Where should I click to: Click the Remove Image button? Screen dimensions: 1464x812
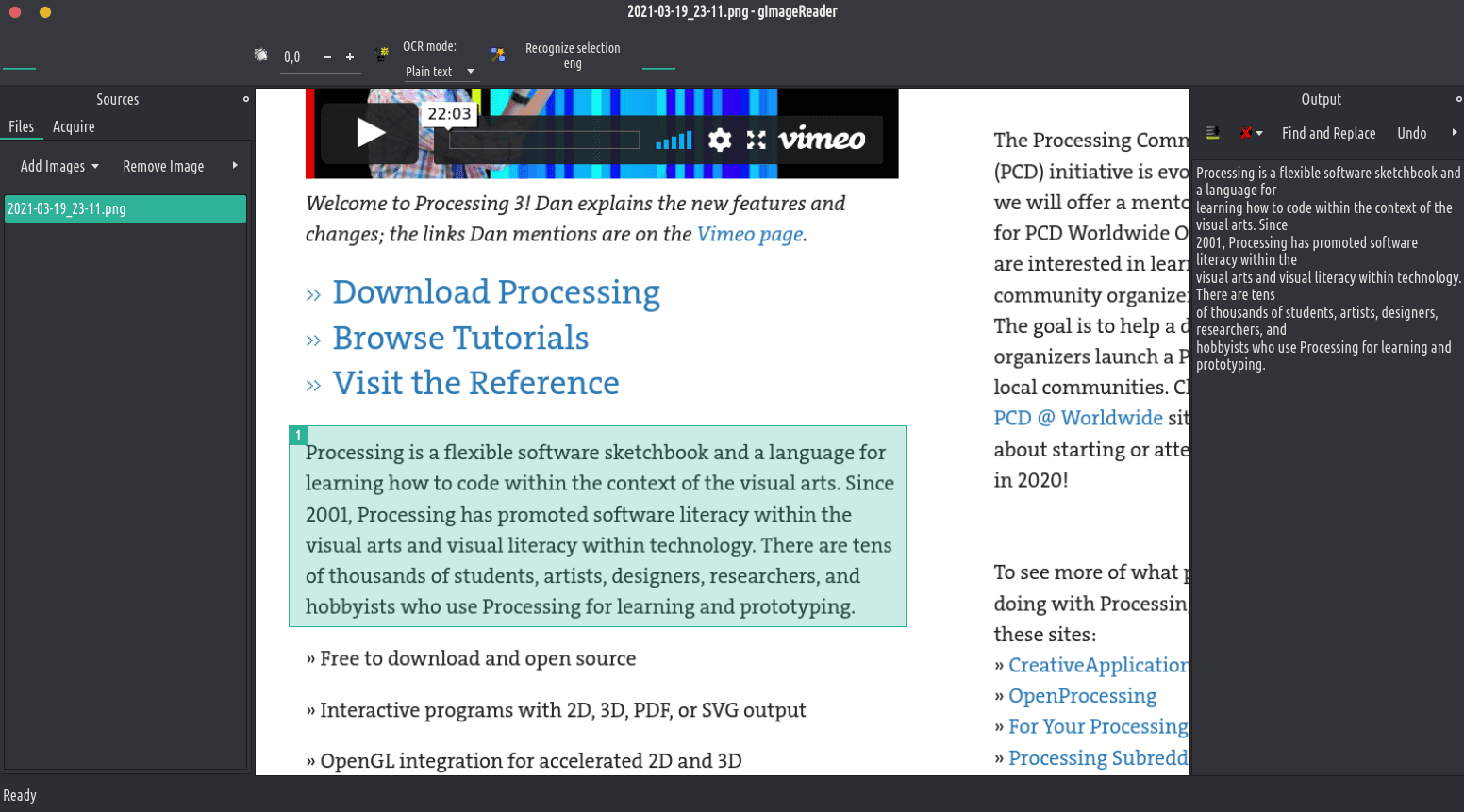pyautogui.click(x=163, y=166)
